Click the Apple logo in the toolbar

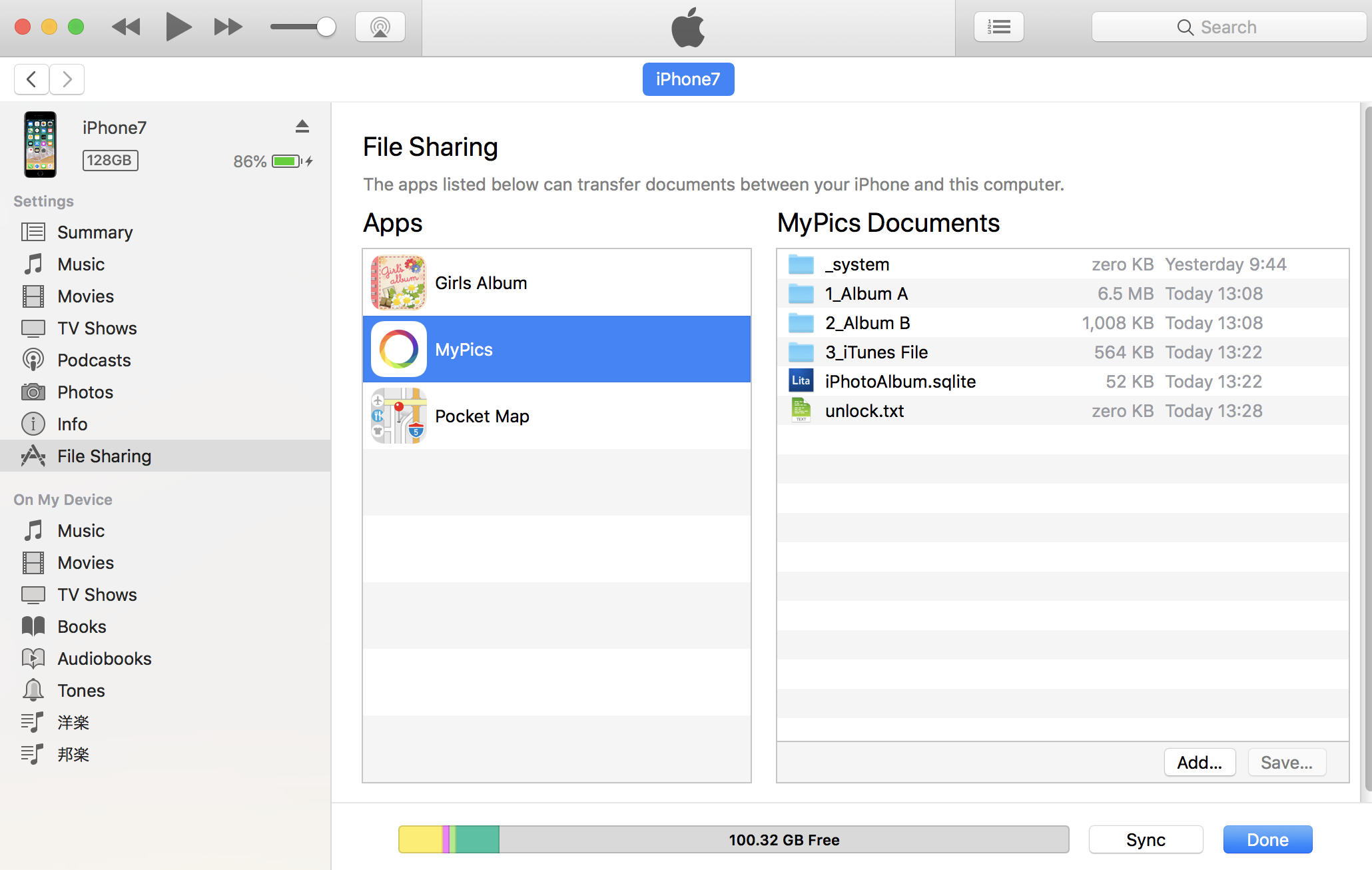click(688, 27)
